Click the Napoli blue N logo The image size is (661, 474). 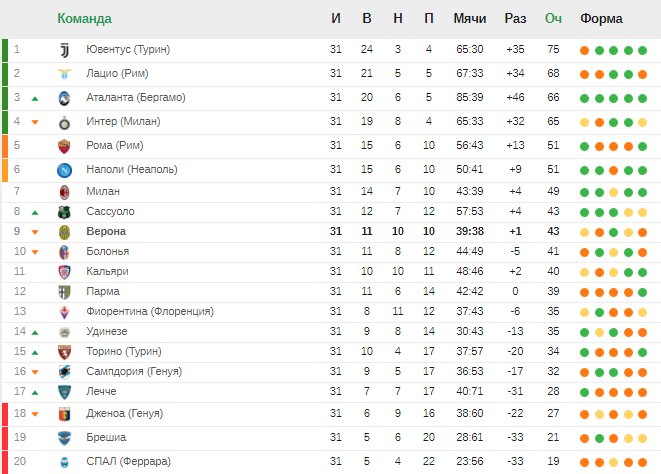tap(64, 170)
